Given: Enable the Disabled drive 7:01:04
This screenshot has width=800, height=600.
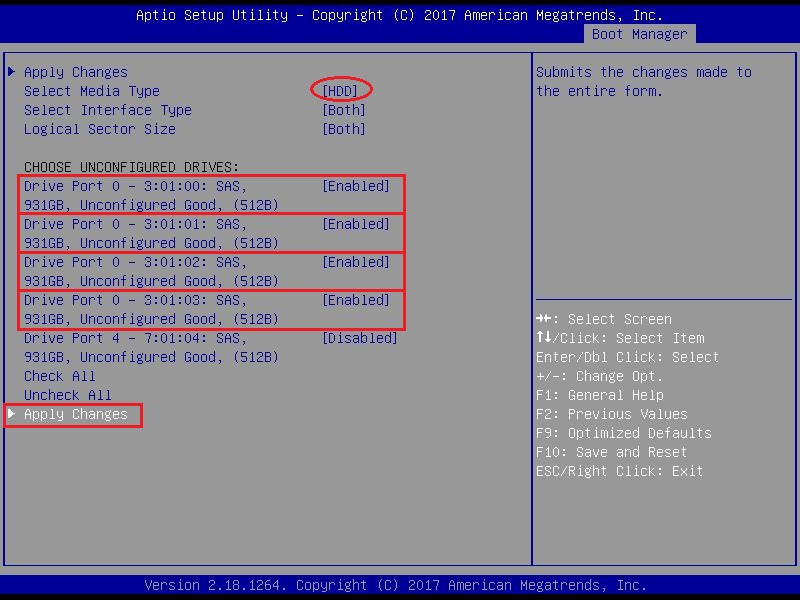Looking at the screenshot, I should click(359, 338).
